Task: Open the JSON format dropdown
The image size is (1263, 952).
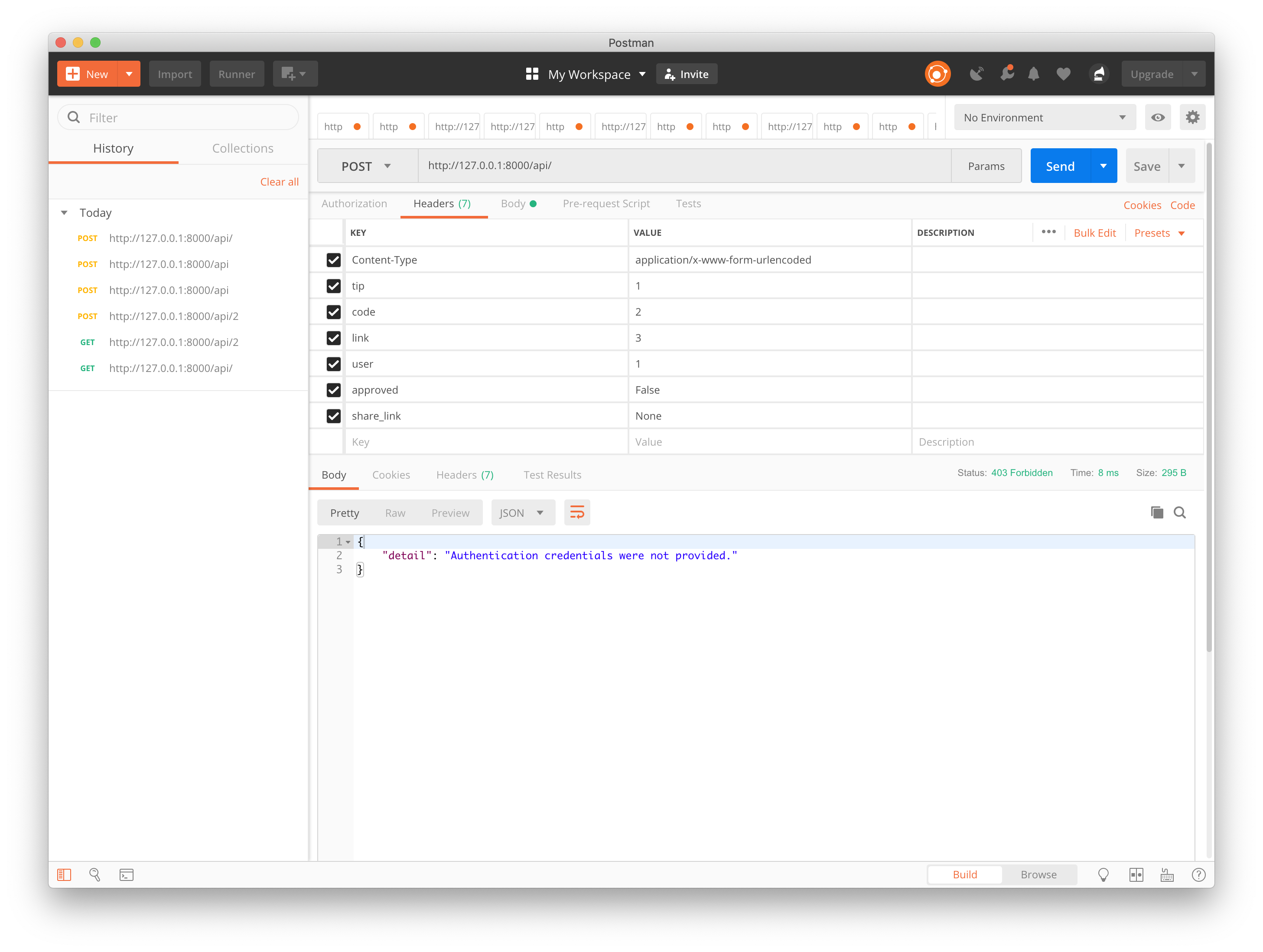Action: tap(522, 513)
